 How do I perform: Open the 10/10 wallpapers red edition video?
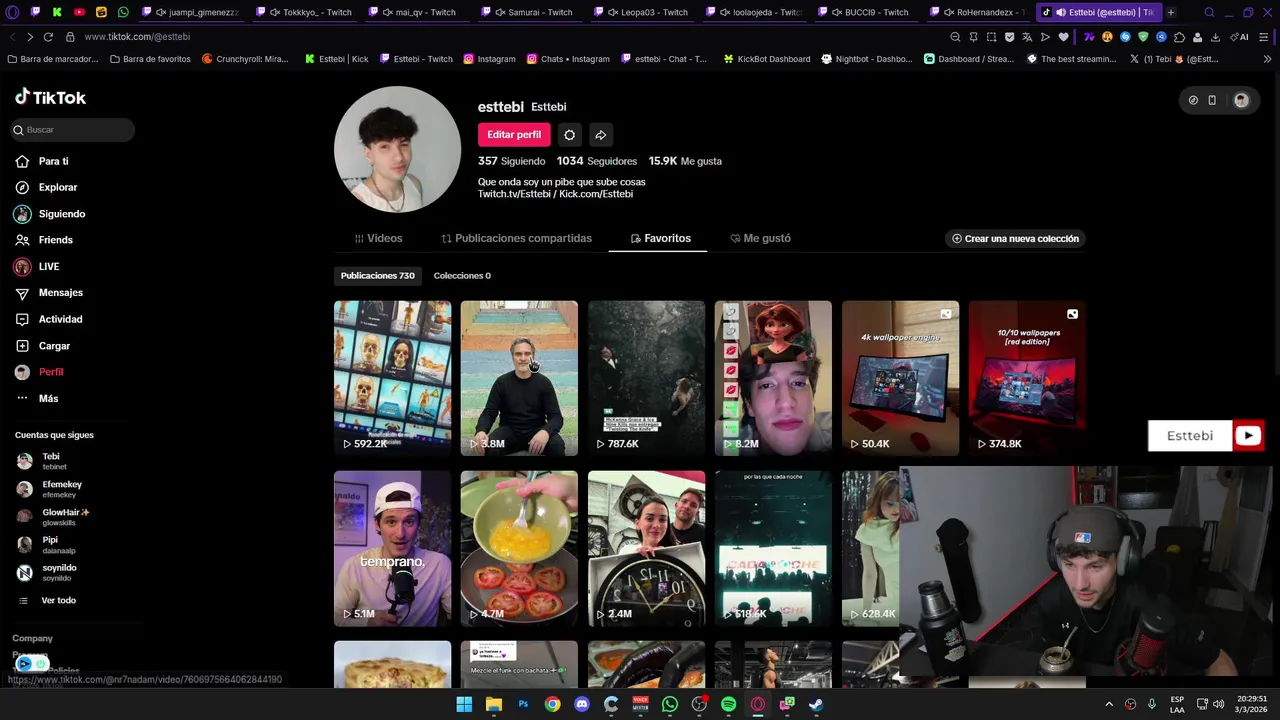click(1027, 378)
